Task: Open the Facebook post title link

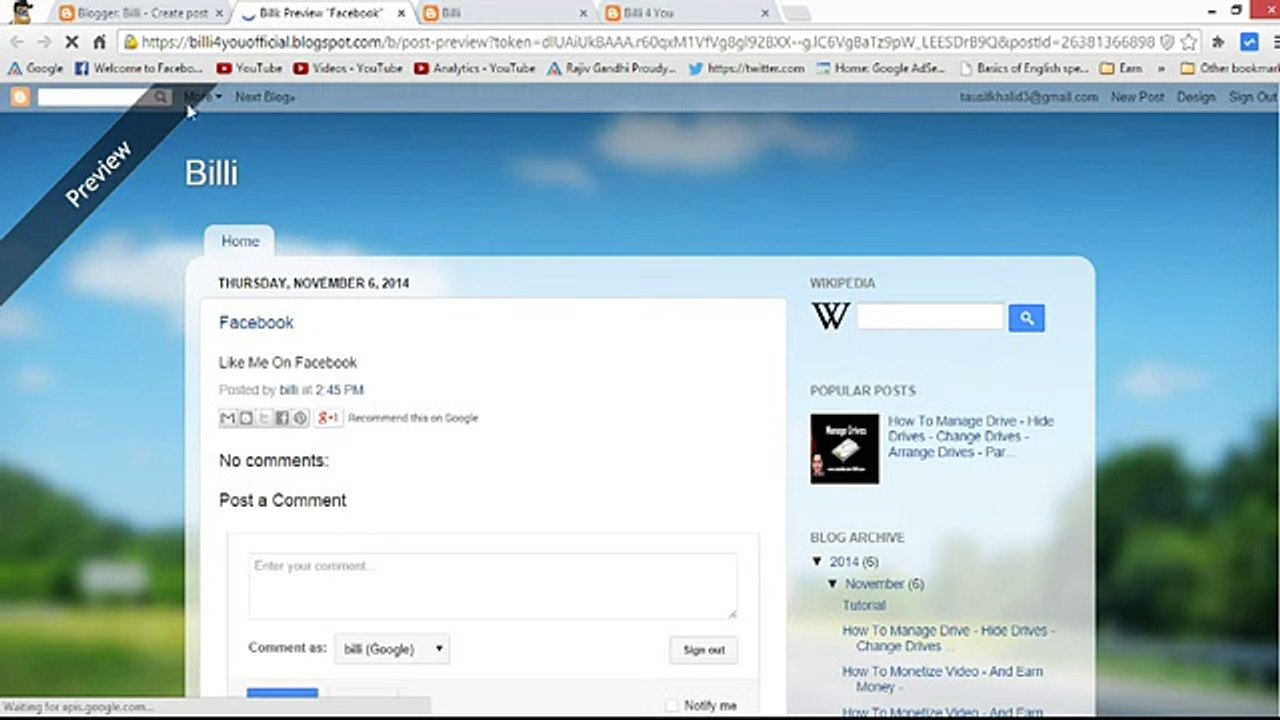Action: (x=256, y=322)
